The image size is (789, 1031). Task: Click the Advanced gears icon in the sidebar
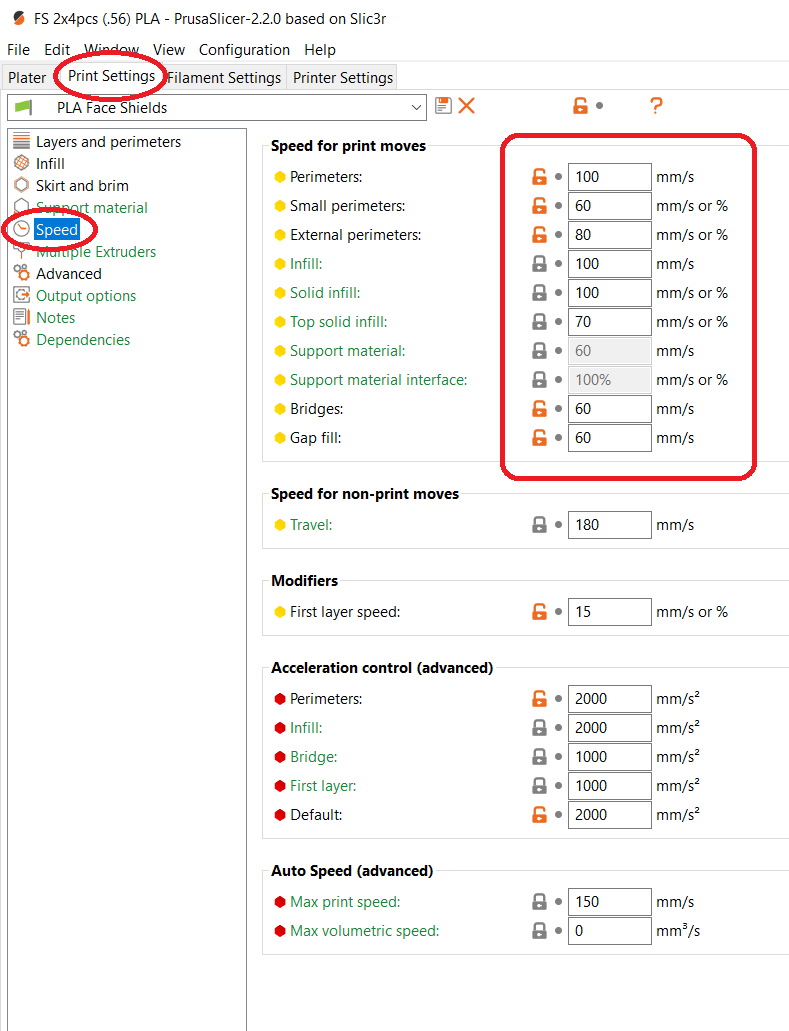(x=21, y=273)
